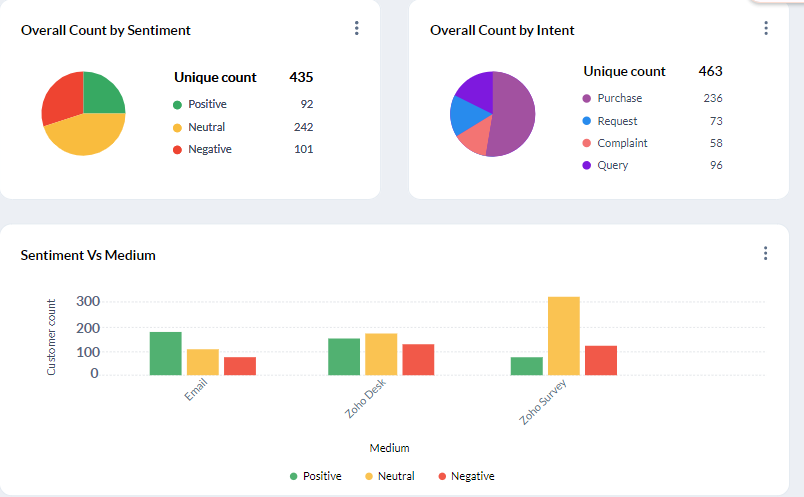Open the Sentiment Vs Medium options menu
This screenshot has height=497, width=804.
point(765,254)
